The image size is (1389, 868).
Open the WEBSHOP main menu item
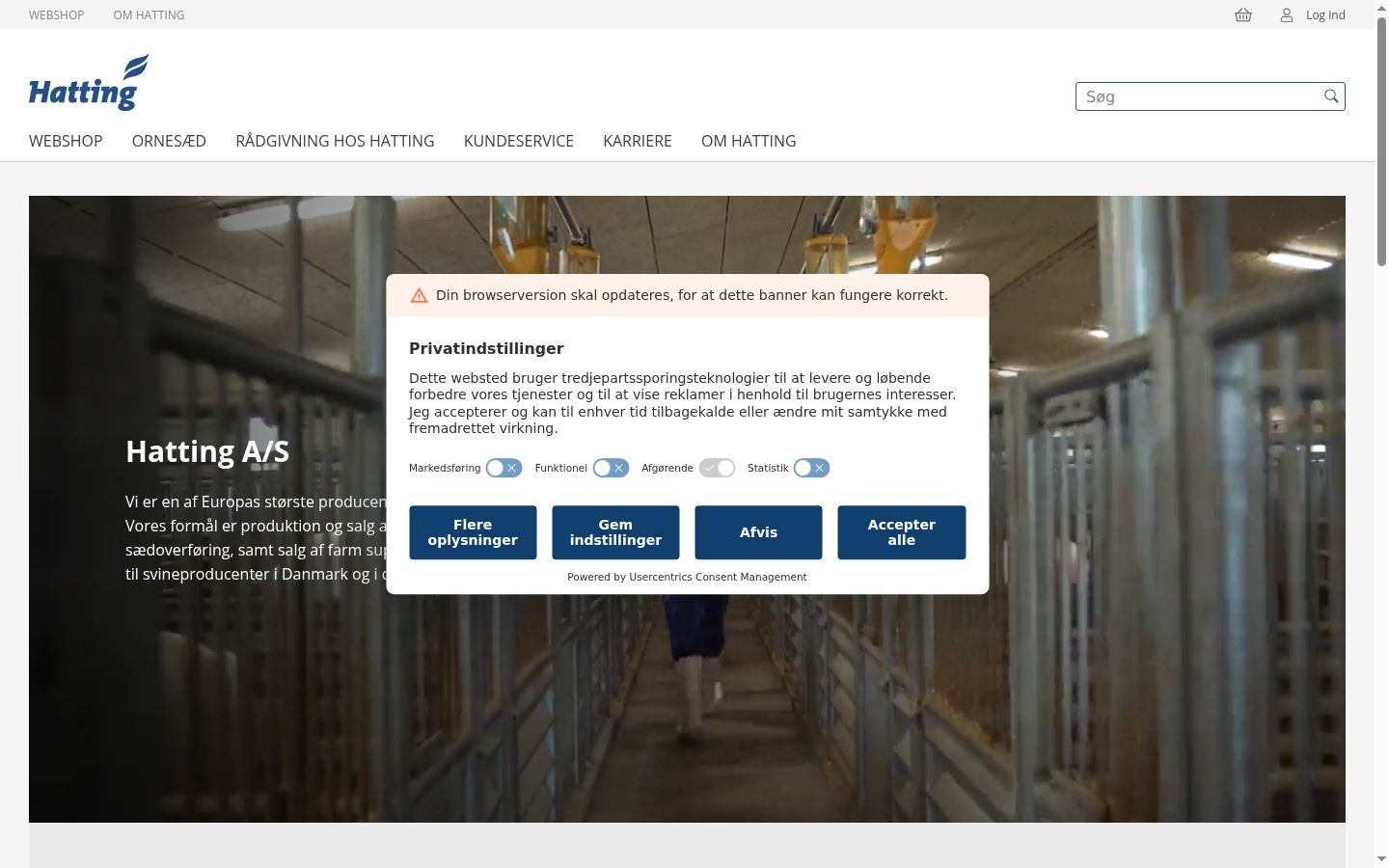click(66, 141)
